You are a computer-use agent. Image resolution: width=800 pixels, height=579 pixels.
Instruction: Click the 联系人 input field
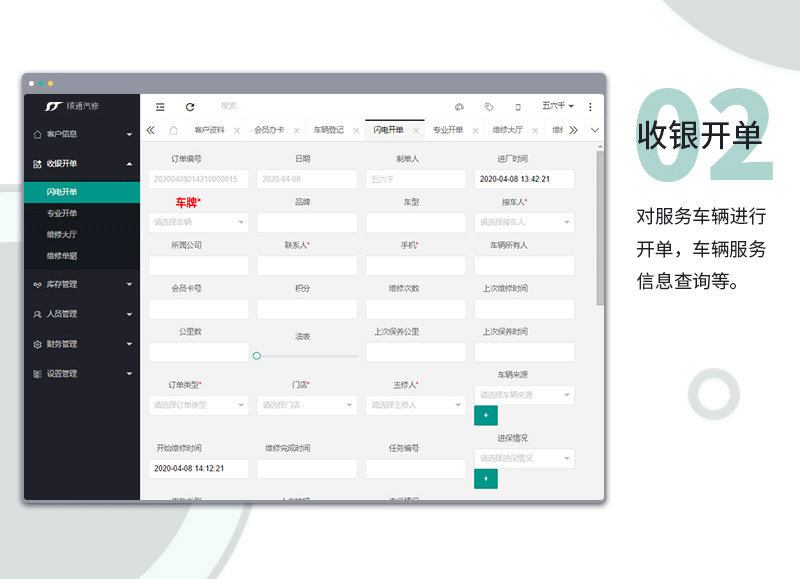[306, 266]
